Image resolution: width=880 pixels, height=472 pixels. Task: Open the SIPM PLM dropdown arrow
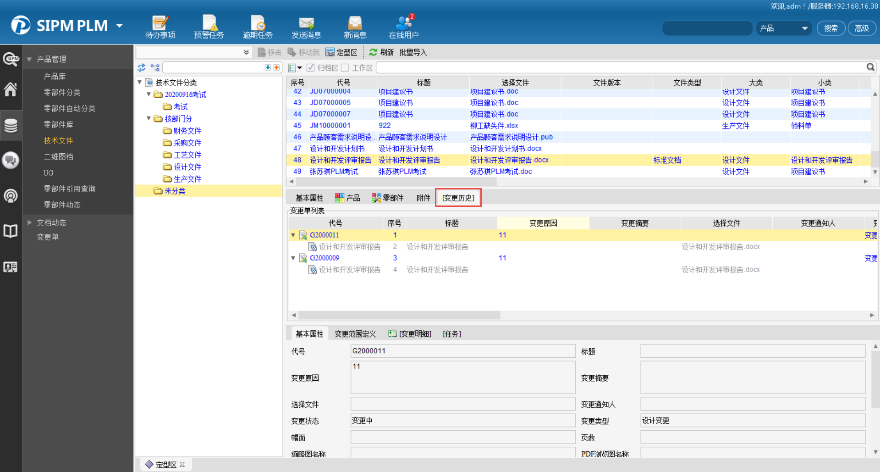click(120, 25)
